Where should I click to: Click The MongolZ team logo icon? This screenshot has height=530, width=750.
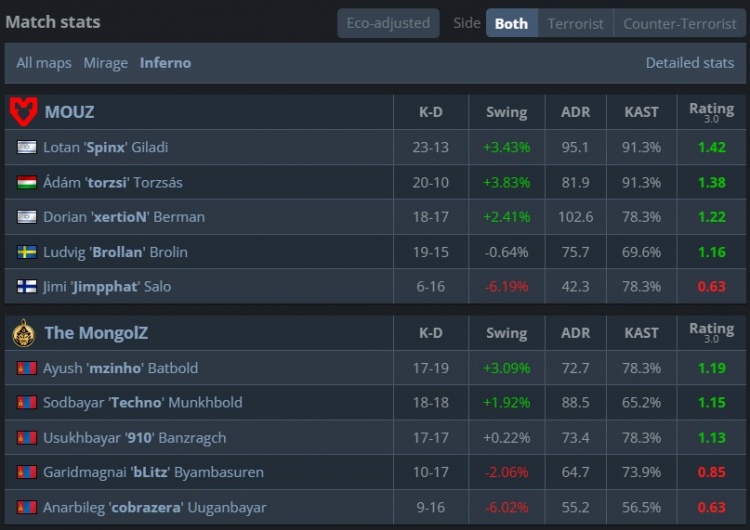coord(23,333)
